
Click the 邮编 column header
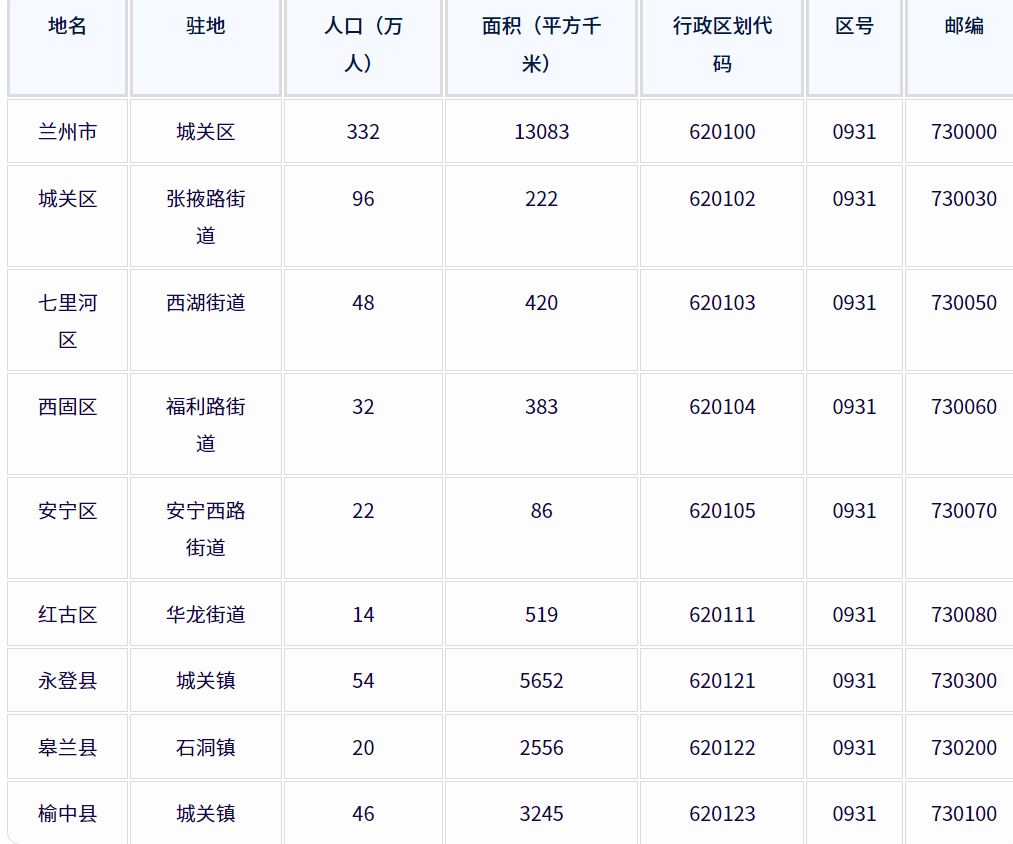point(960,47)
